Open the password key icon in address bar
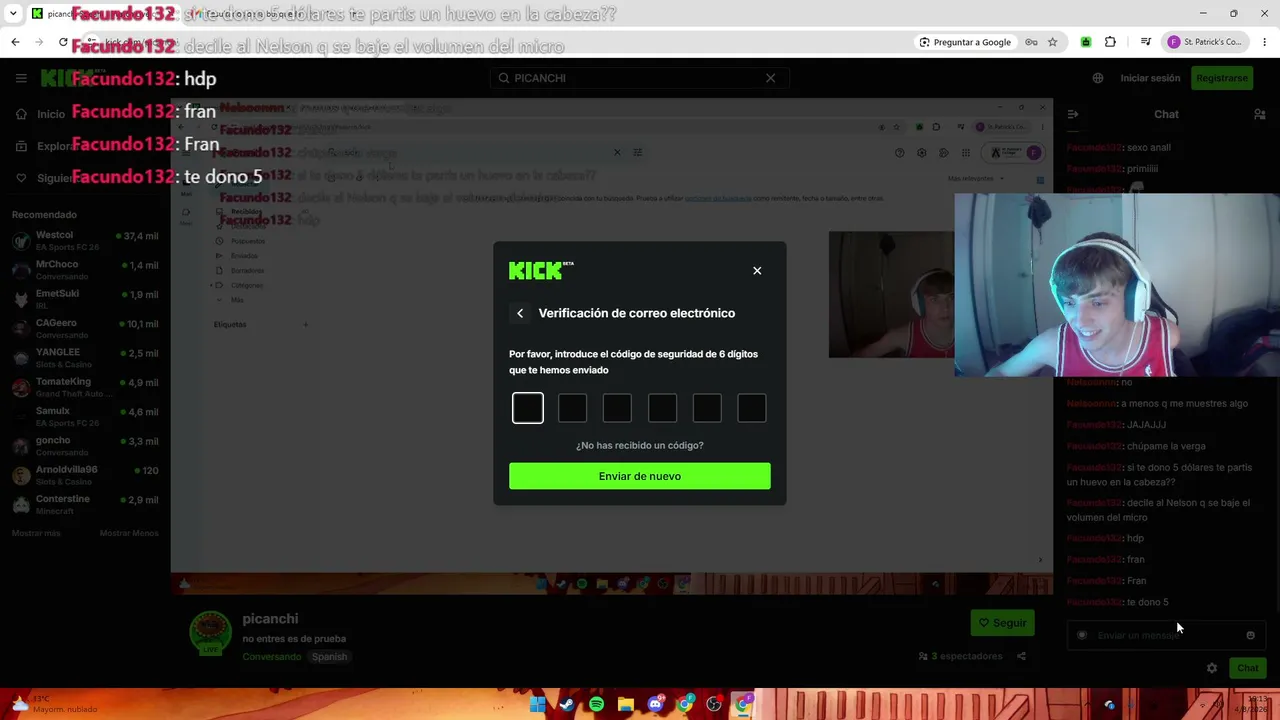 (x=1031, y=42)
